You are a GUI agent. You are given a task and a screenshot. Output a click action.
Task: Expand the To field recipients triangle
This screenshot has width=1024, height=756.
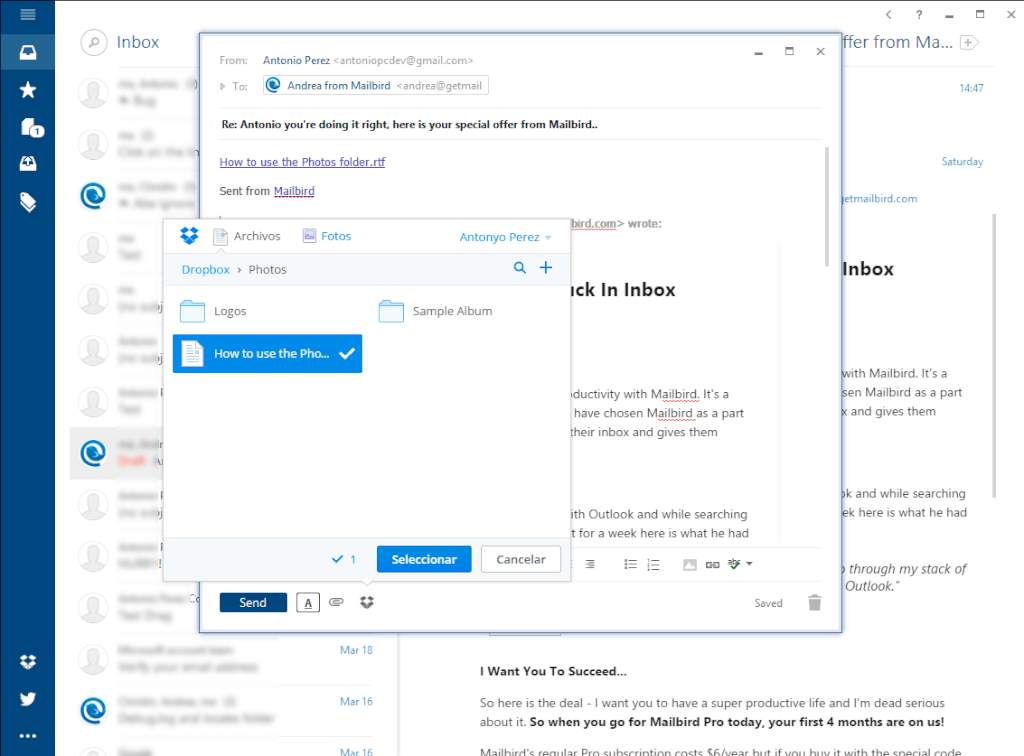223,86
